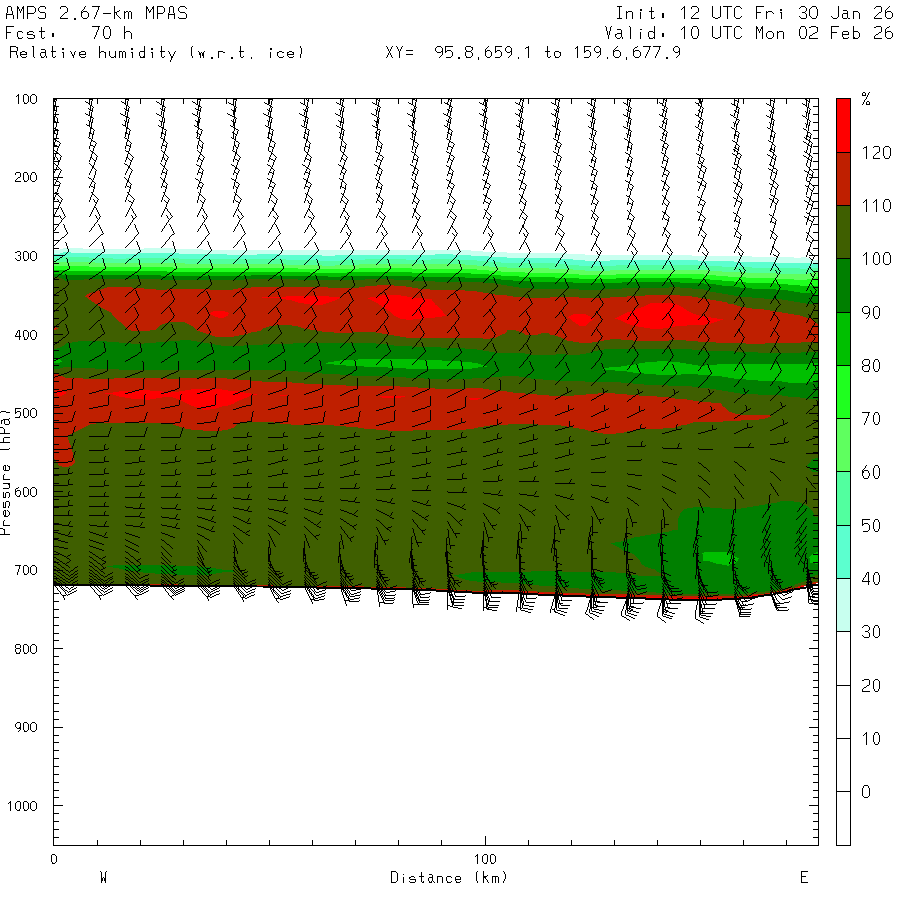Click the "Valid: 10 UTC Mon 02 Feb 26" text

click(749, 33)
